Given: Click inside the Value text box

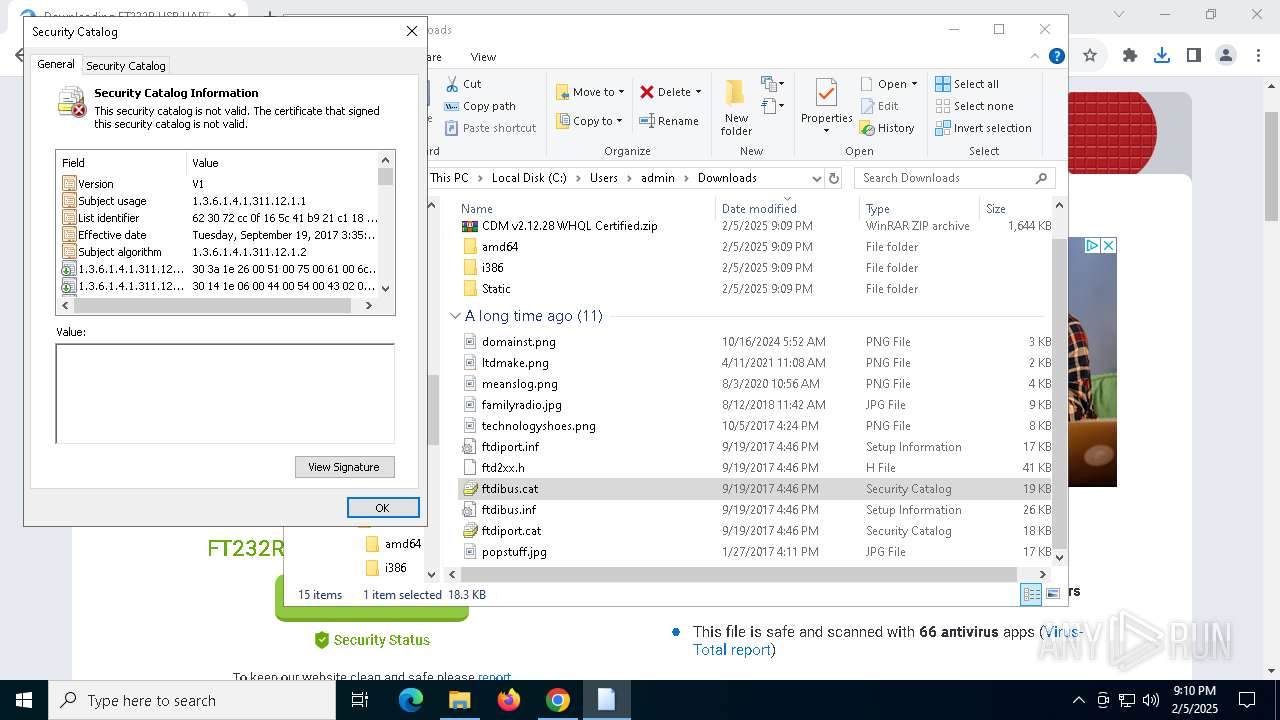Looking at the screenshot, I should coord(225,393).
